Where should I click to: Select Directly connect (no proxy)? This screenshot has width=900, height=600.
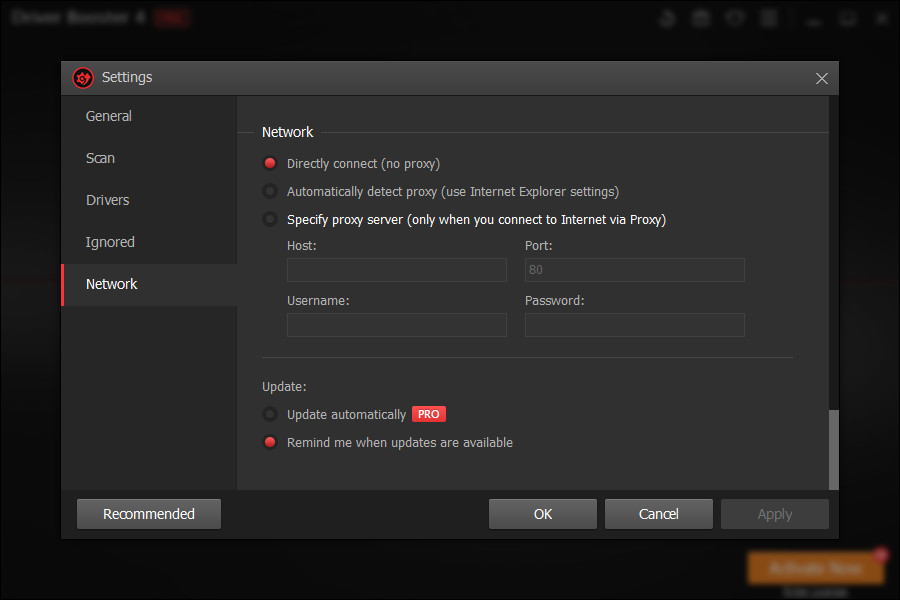pos(270,163)
